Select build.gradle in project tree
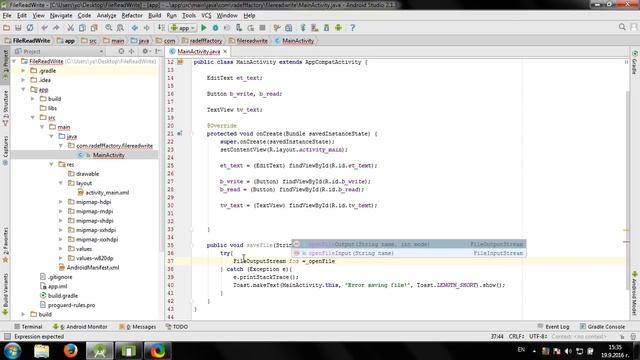The height and width of the screenshot is (360, 640). [63, 296]
